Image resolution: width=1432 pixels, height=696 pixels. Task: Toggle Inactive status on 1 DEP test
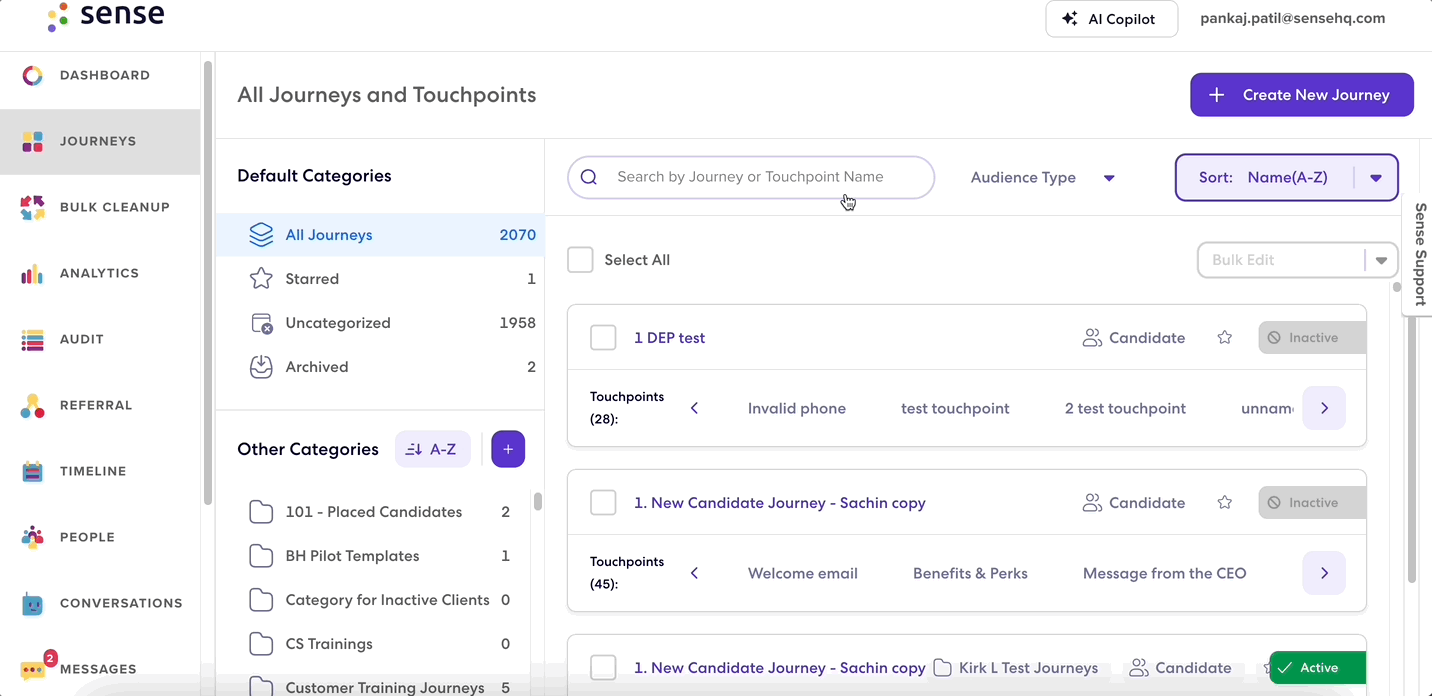(1312, 338)
